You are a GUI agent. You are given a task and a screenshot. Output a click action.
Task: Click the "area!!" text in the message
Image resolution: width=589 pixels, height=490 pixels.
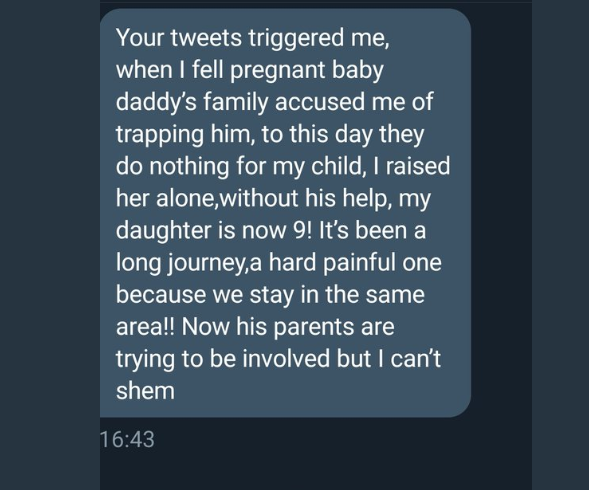pos(145,327)
